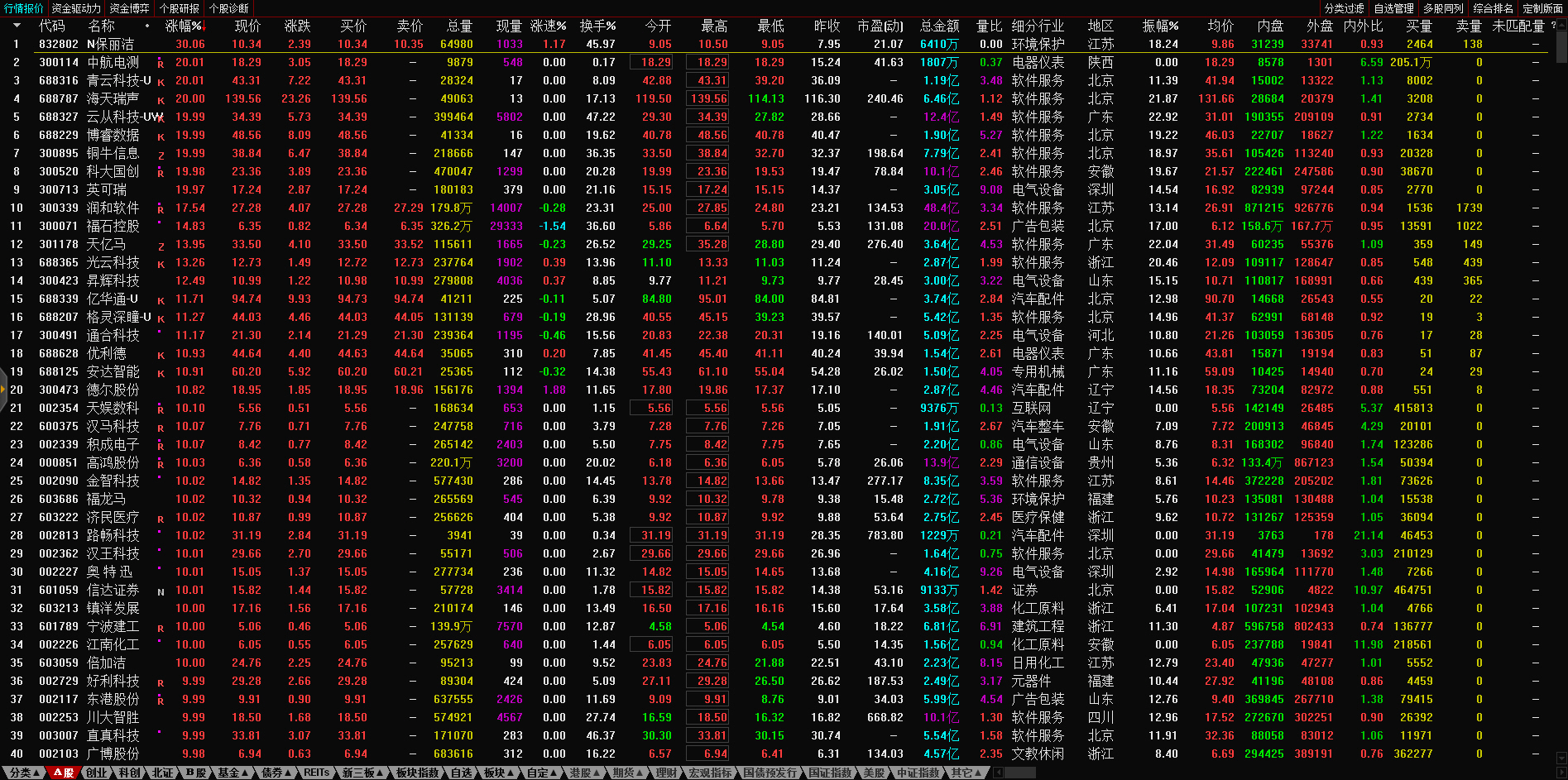
Task: Expand the 基金 tab menu
Action: click(x=233, y=773)
